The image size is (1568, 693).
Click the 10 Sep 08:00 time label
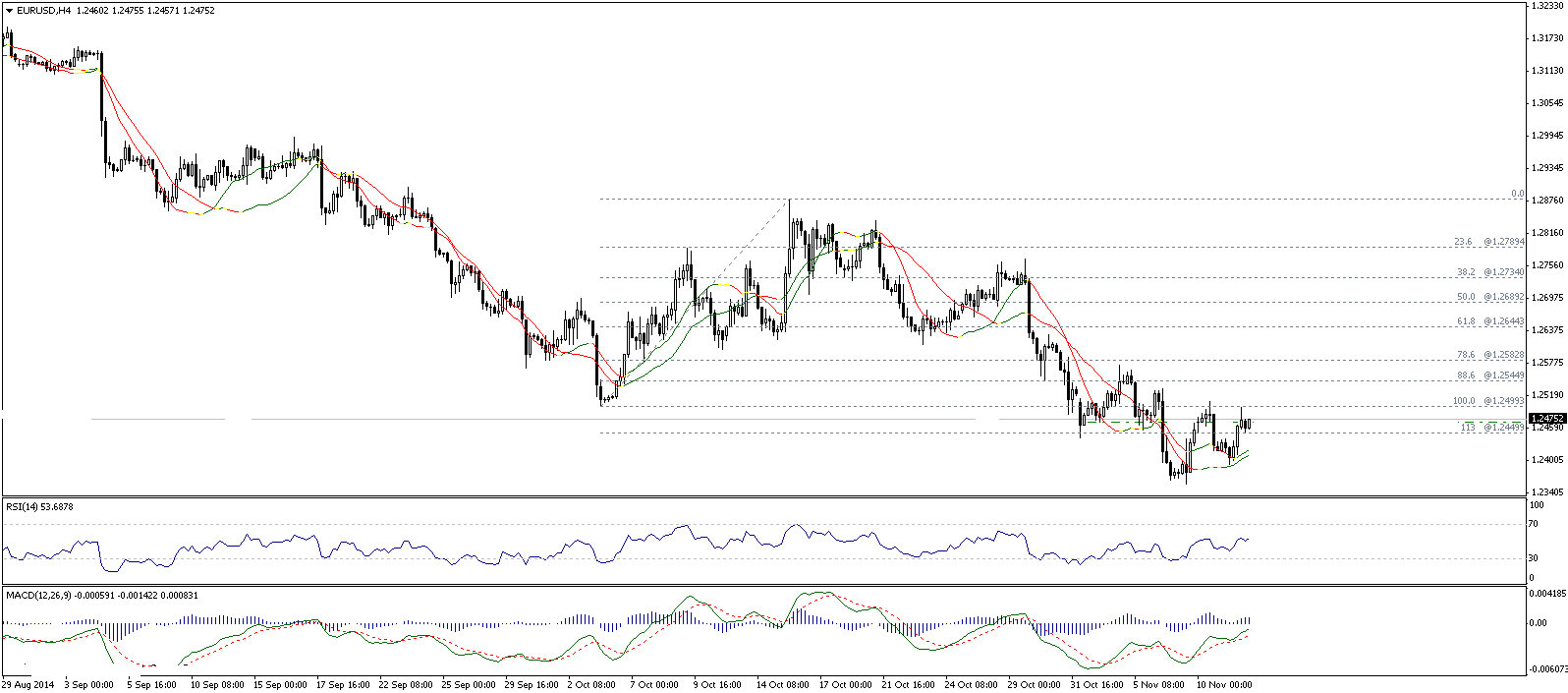215,684
